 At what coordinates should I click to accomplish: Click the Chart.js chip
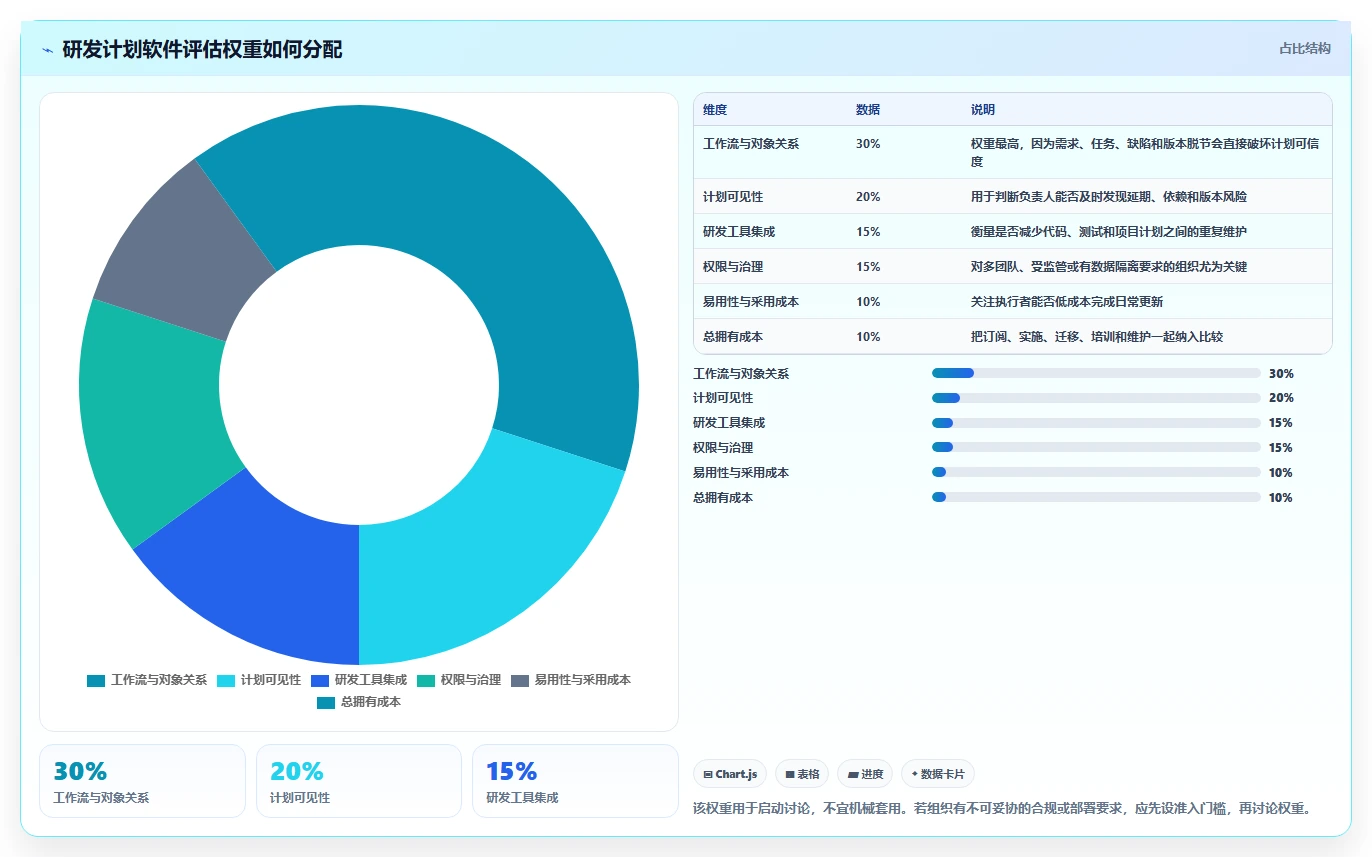[x=731, y=774]
